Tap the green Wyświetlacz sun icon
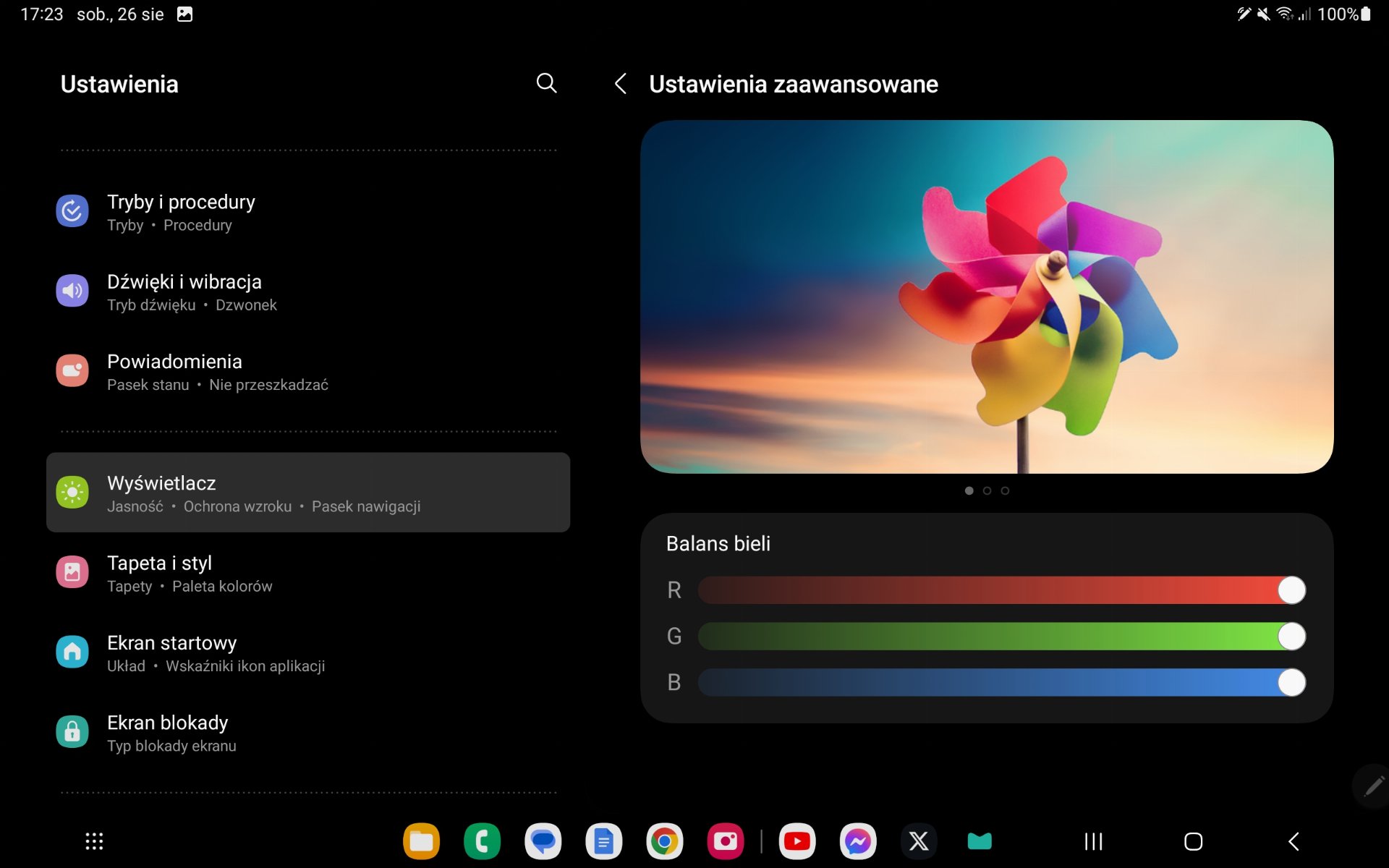Viewport: 1389px width, 868px height. (72, 493)
